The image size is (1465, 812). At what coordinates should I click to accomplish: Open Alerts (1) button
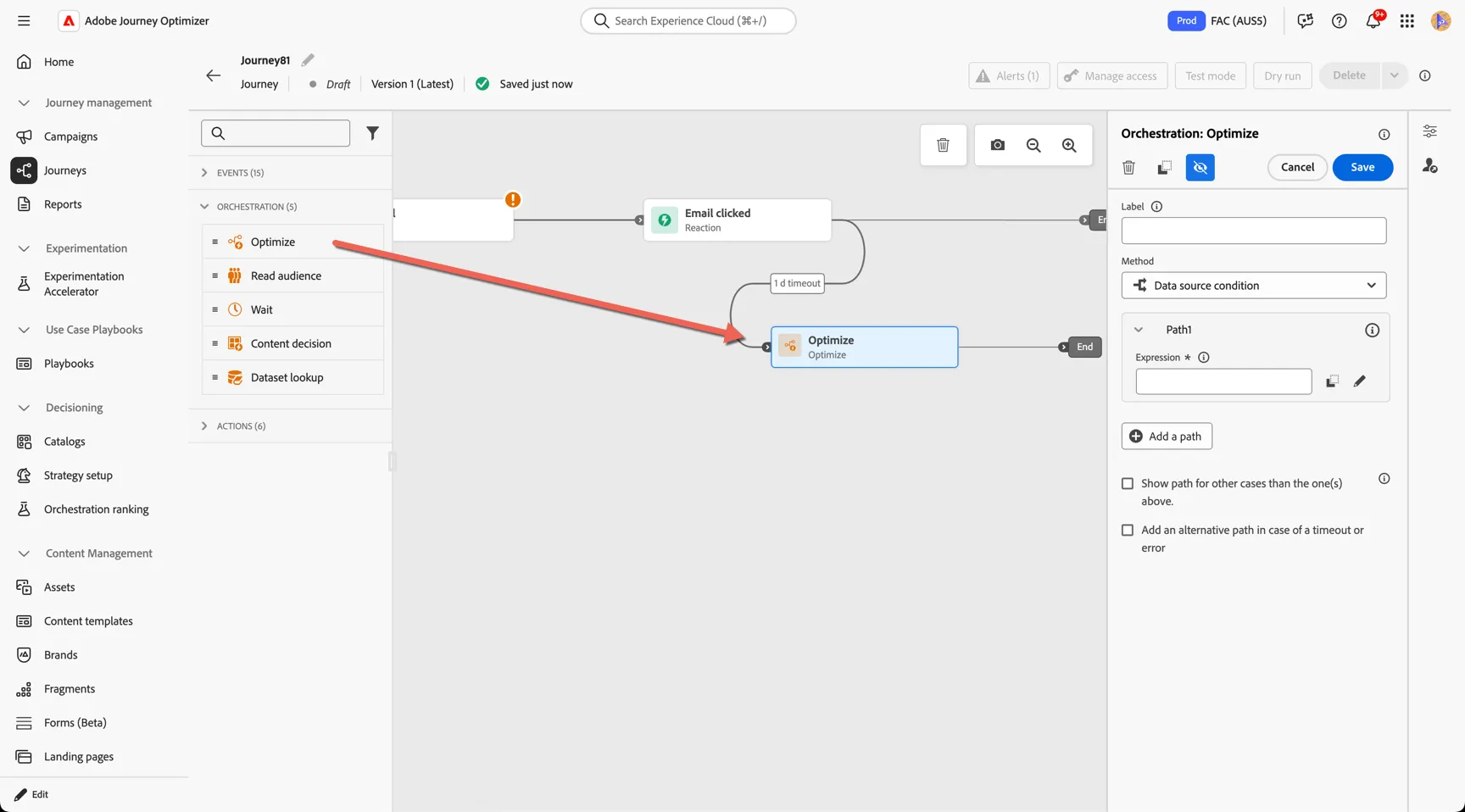pyautogui.click(x=1009, y=75)
